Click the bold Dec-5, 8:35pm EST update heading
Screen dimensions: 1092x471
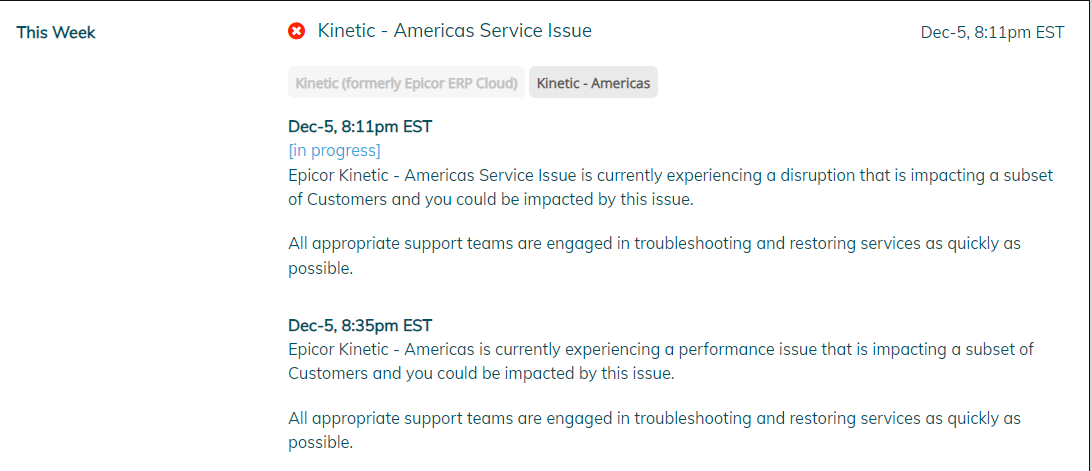[x=360, y=325]
